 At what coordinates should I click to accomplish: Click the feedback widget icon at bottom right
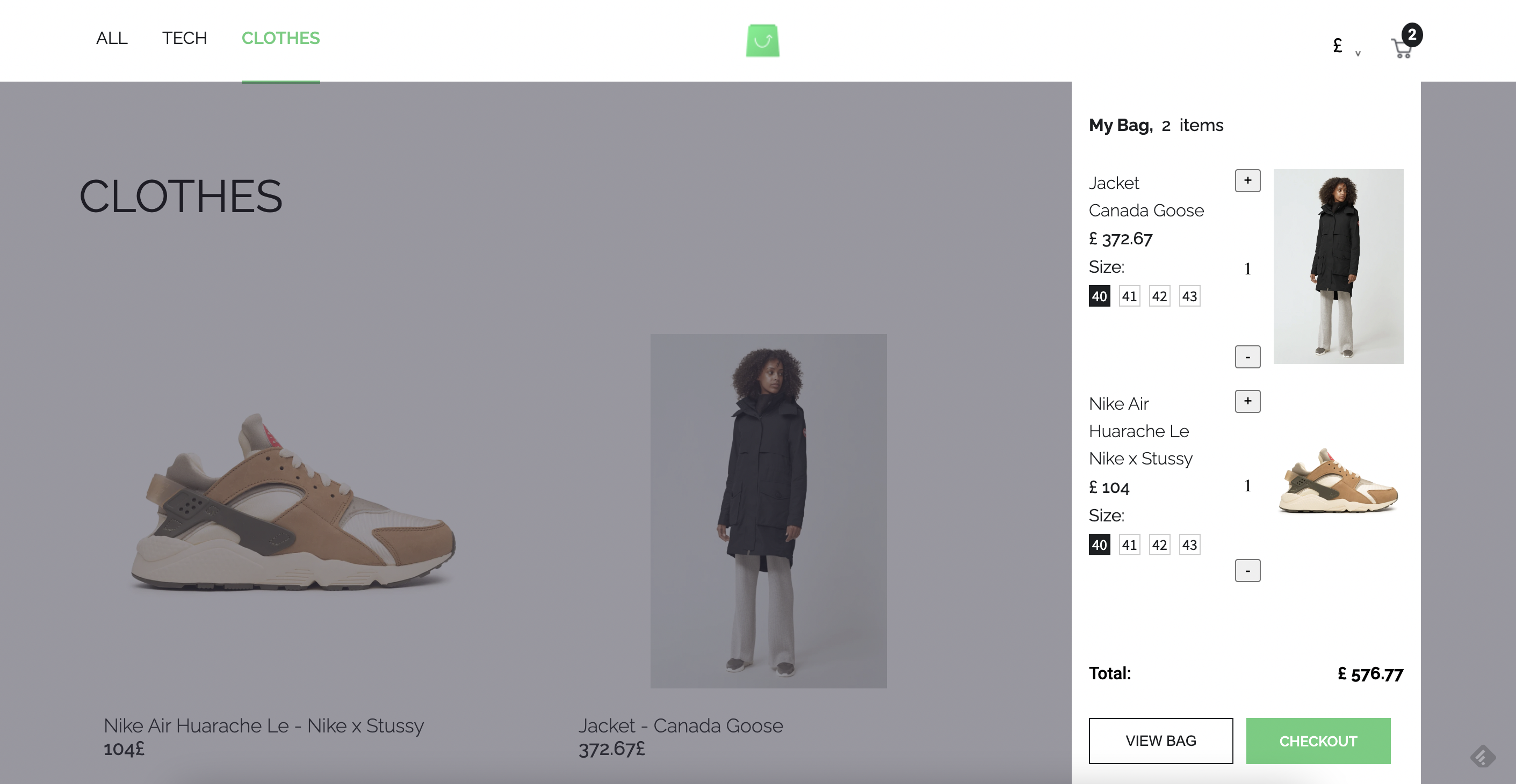tap(1483, 756)
